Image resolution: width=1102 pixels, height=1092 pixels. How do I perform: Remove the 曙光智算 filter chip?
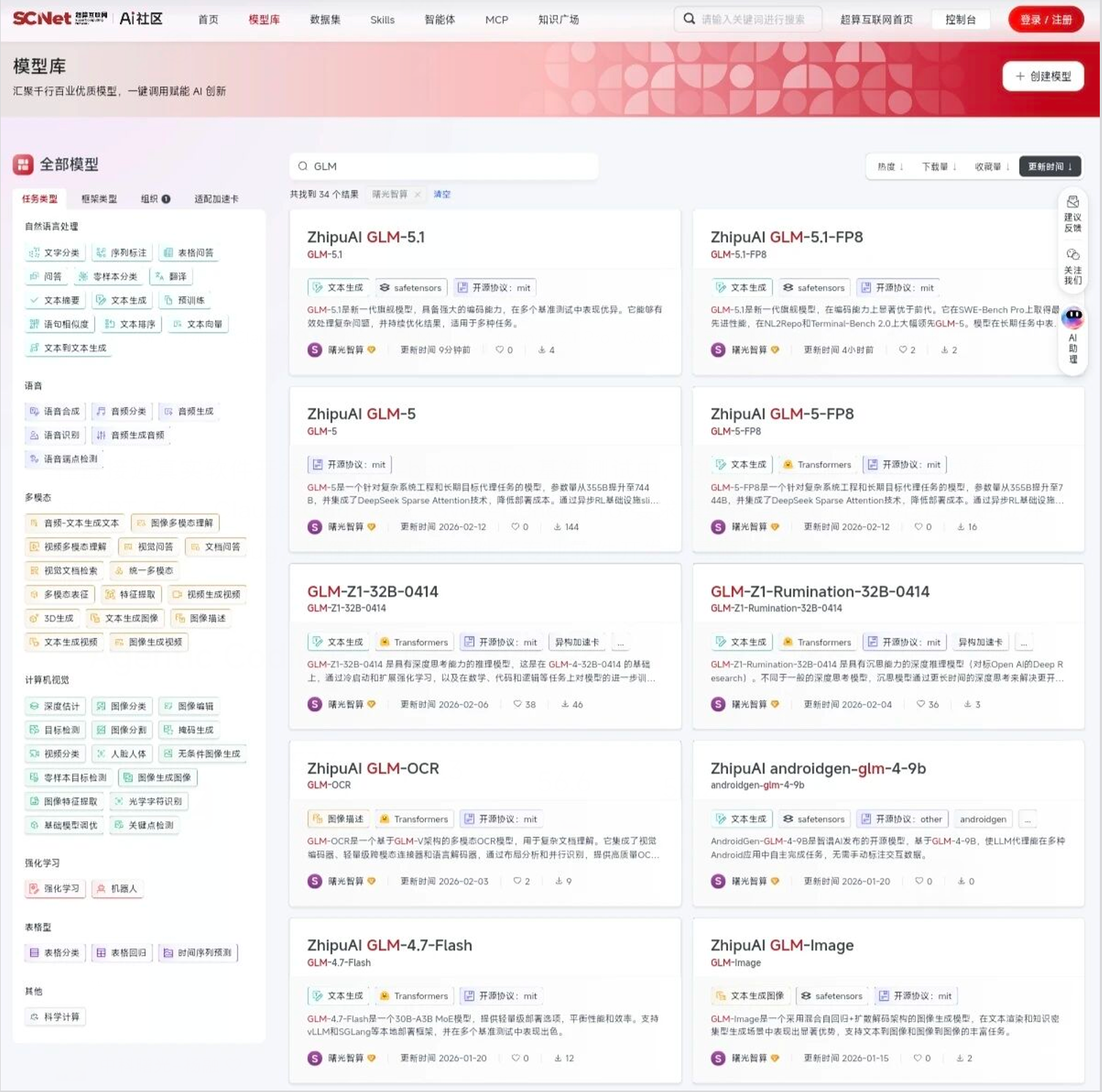tap(417, 195)
